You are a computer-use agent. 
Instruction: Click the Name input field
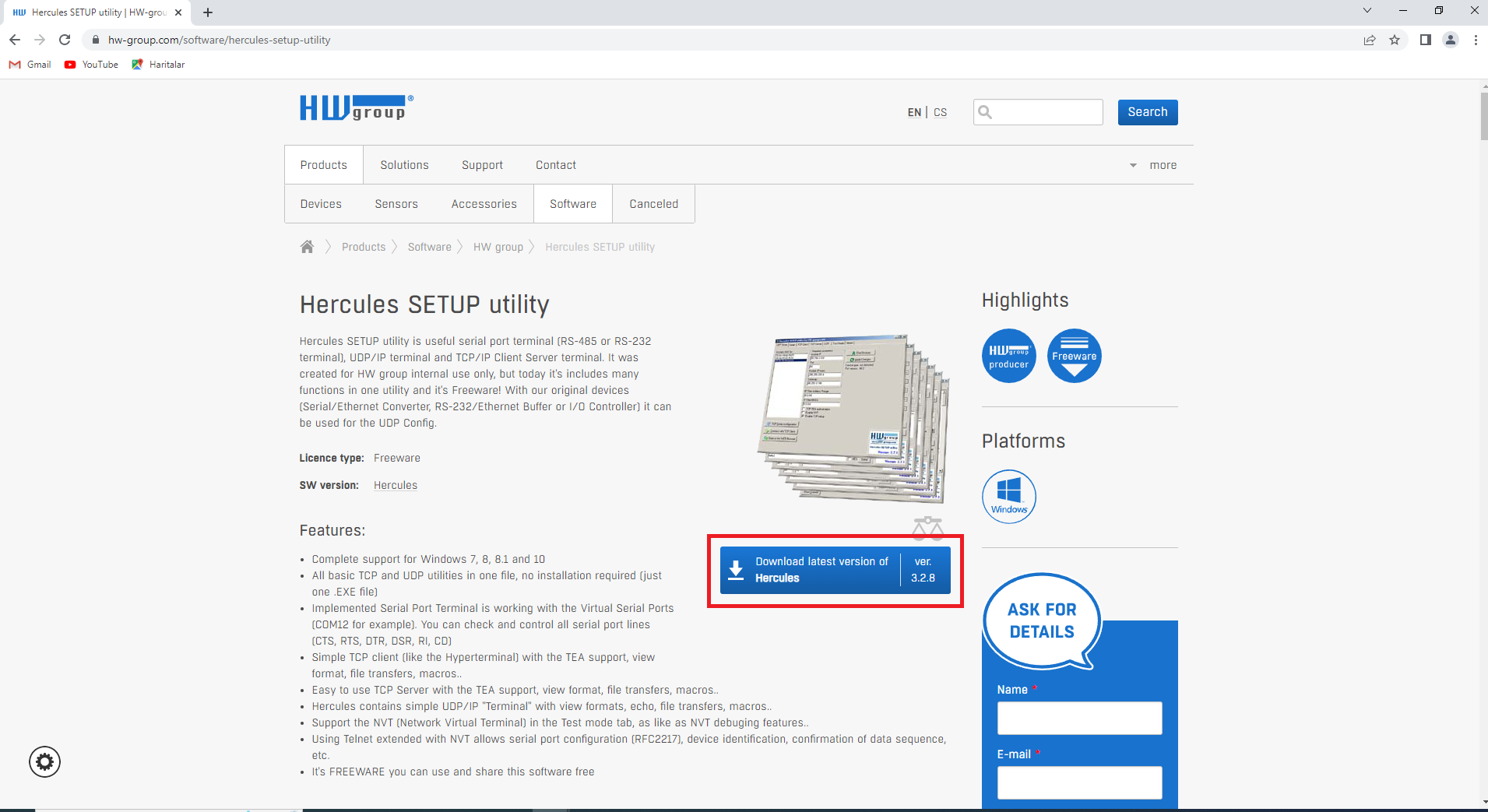coord(1079,718)
